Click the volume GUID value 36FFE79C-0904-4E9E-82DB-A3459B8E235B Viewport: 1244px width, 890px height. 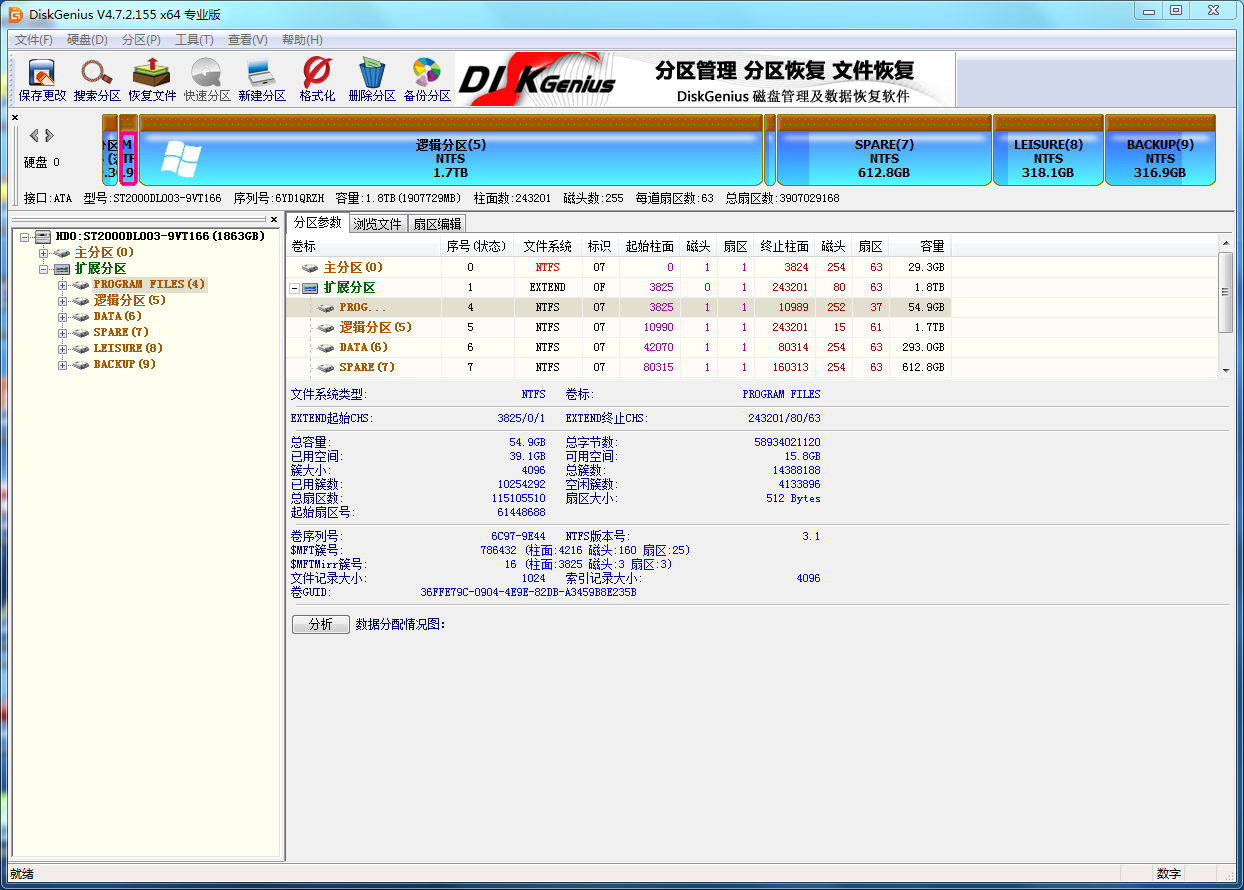[528, 593]
